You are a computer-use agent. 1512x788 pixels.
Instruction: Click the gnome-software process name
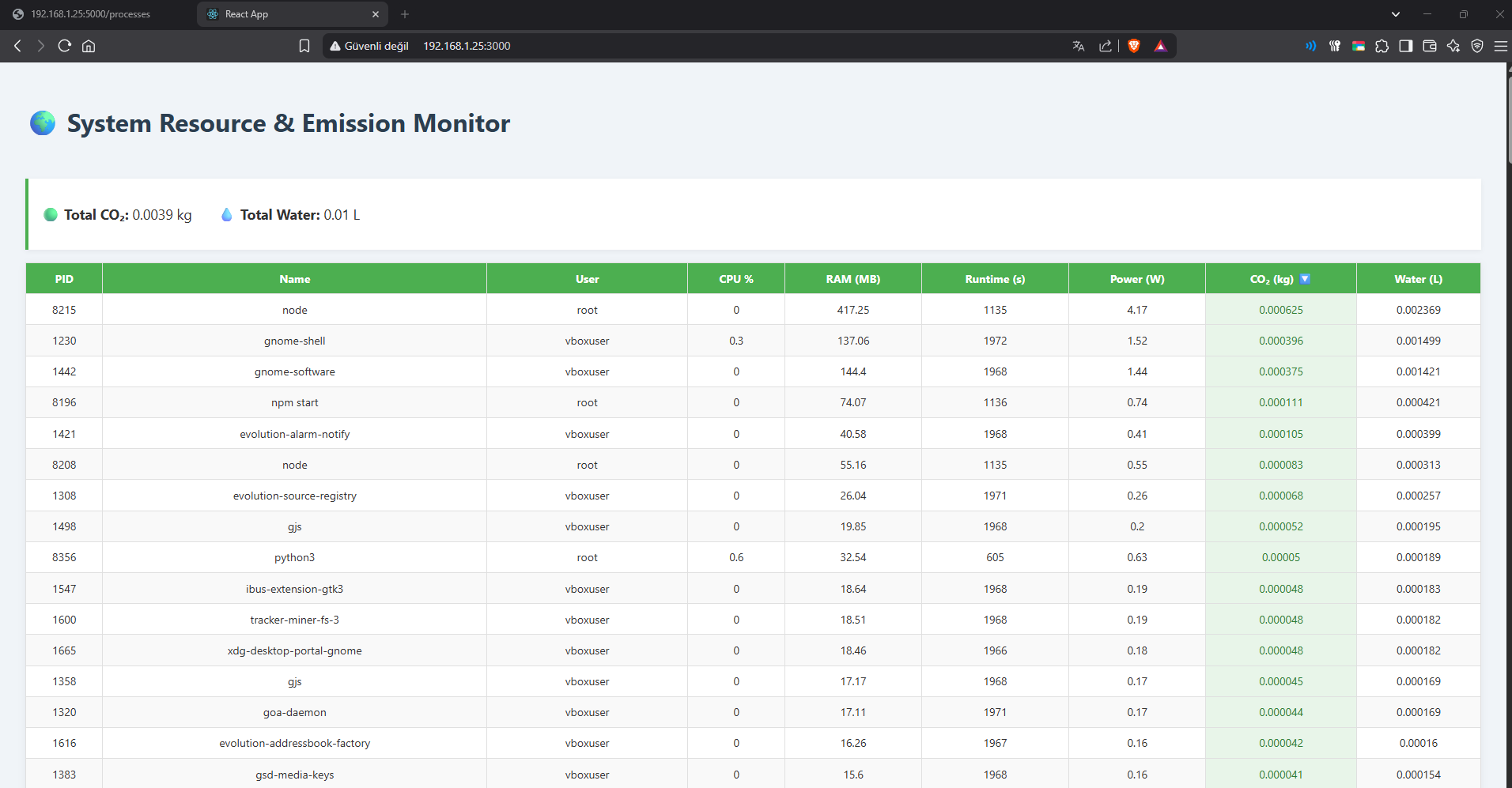294,371
